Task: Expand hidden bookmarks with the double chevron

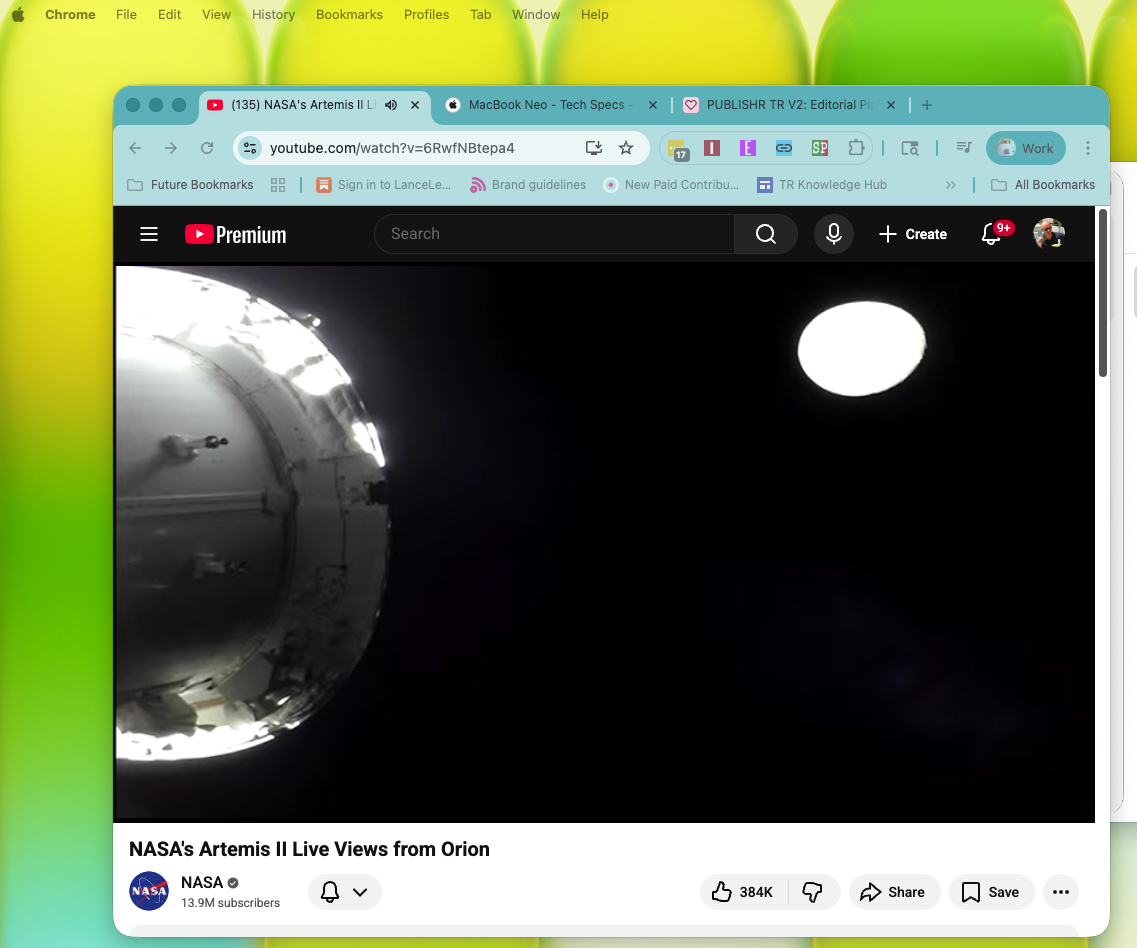Action: tap(950, 184)
